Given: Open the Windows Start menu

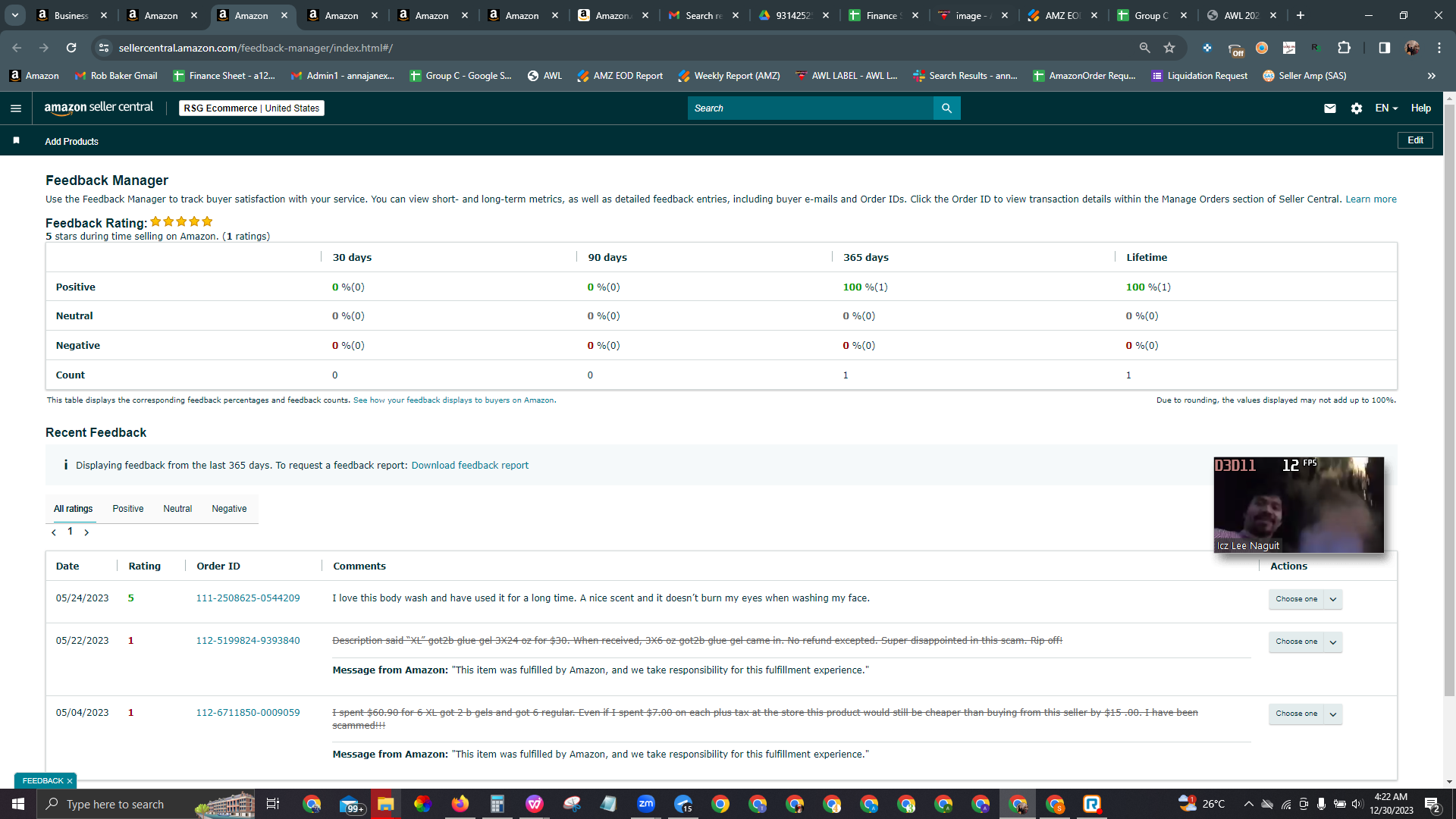Looking at the screenshot, I should [18, 804].
